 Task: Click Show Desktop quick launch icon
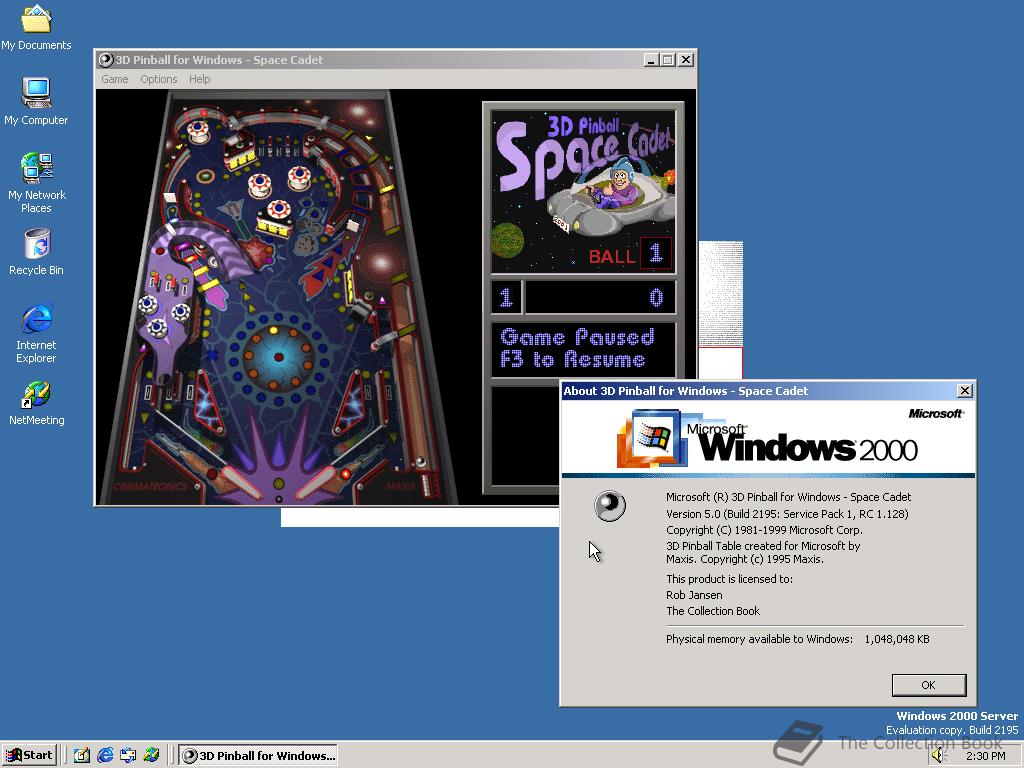coord(82,755)
